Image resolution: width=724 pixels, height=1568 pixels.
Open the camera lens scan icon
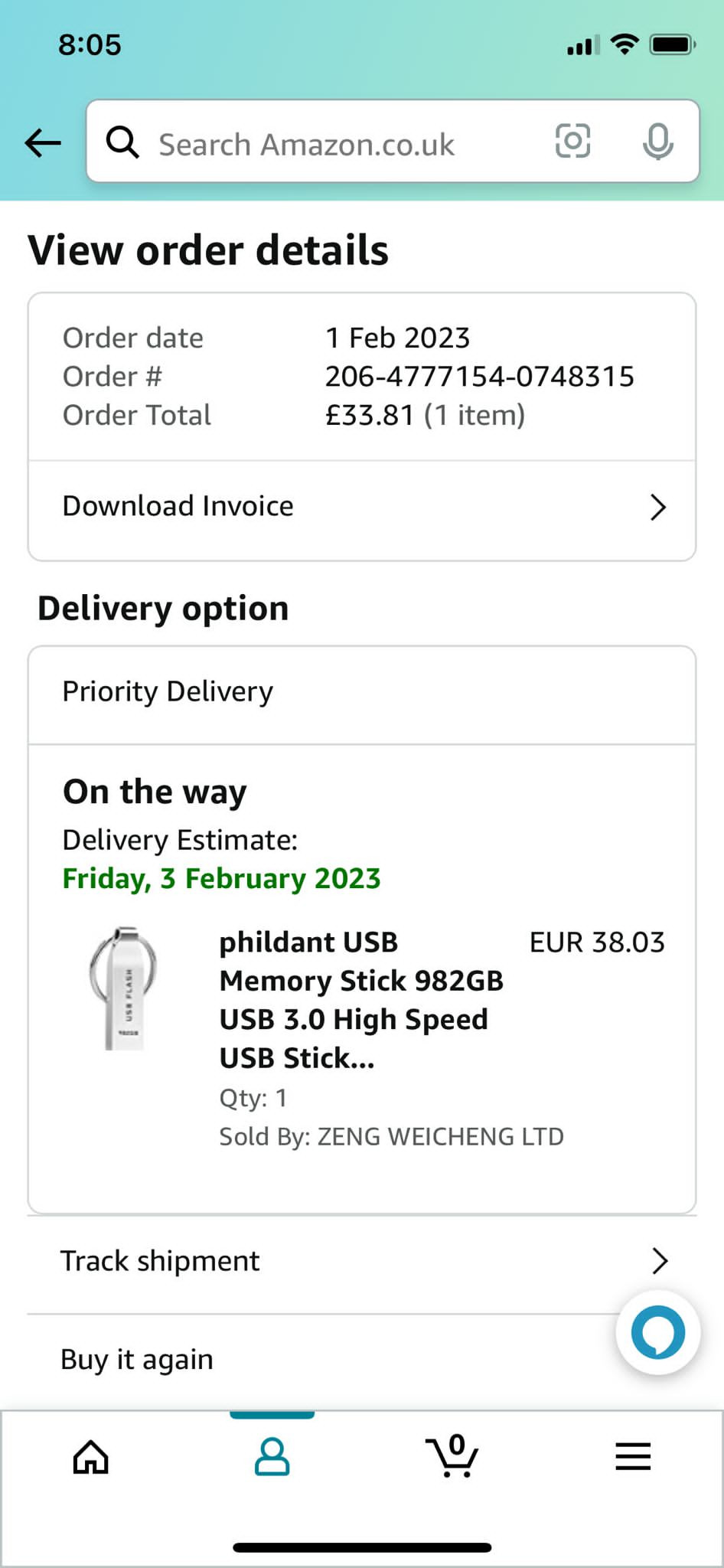click(572, 142)
